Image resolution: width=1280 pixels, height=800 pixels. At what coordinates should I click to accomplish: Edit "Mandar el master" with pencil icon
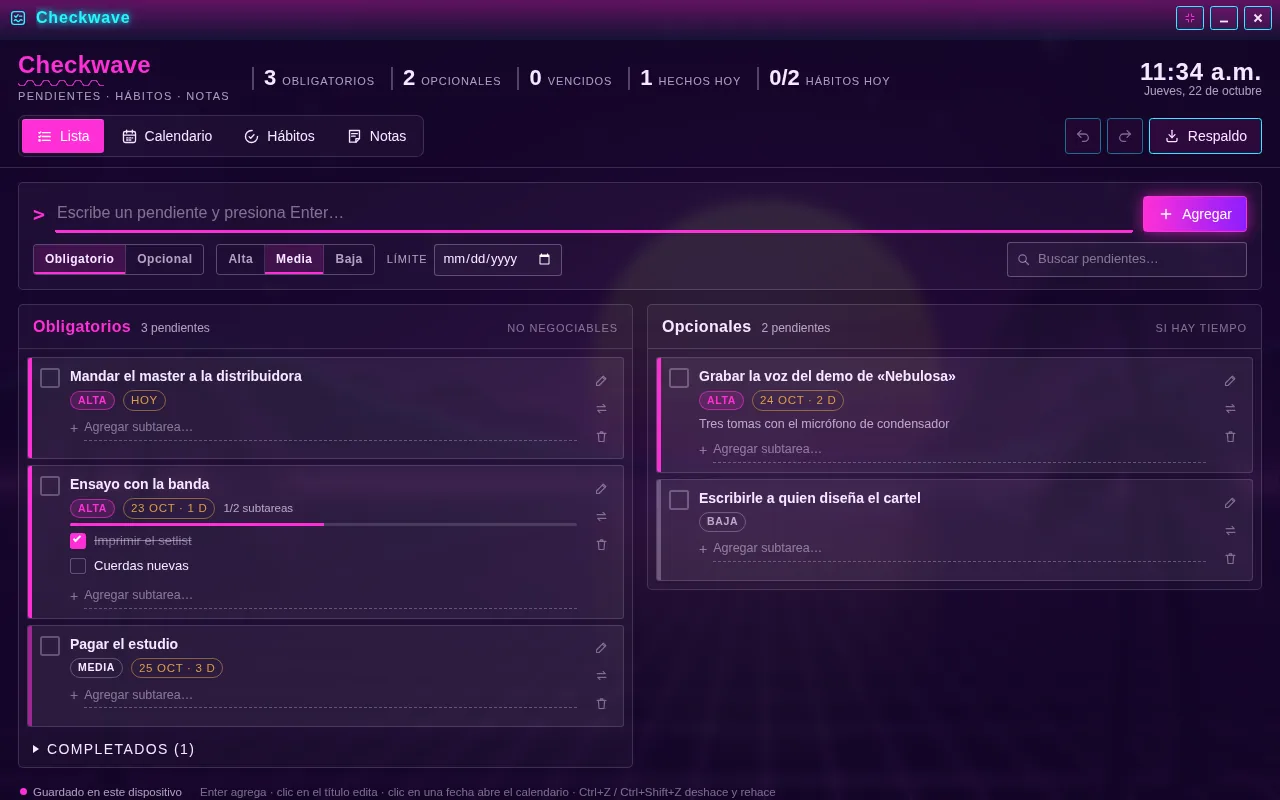pyautogui.click(x=601, y=381)
